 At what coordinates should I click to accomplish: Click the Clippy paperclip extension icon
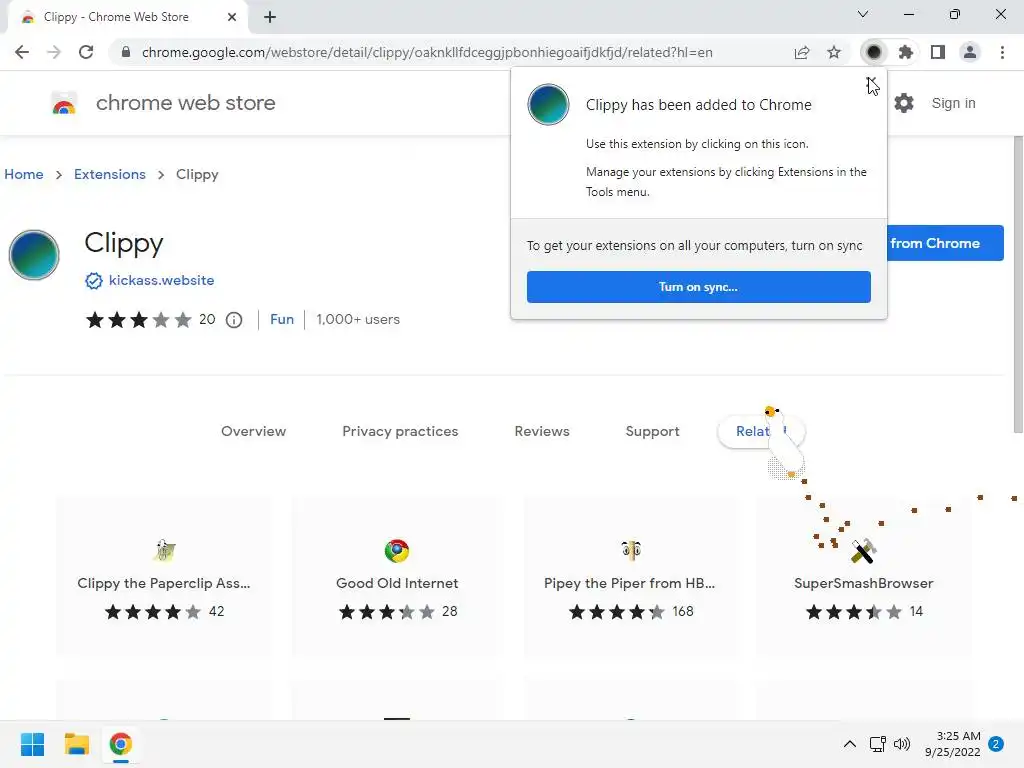(164, 551)
